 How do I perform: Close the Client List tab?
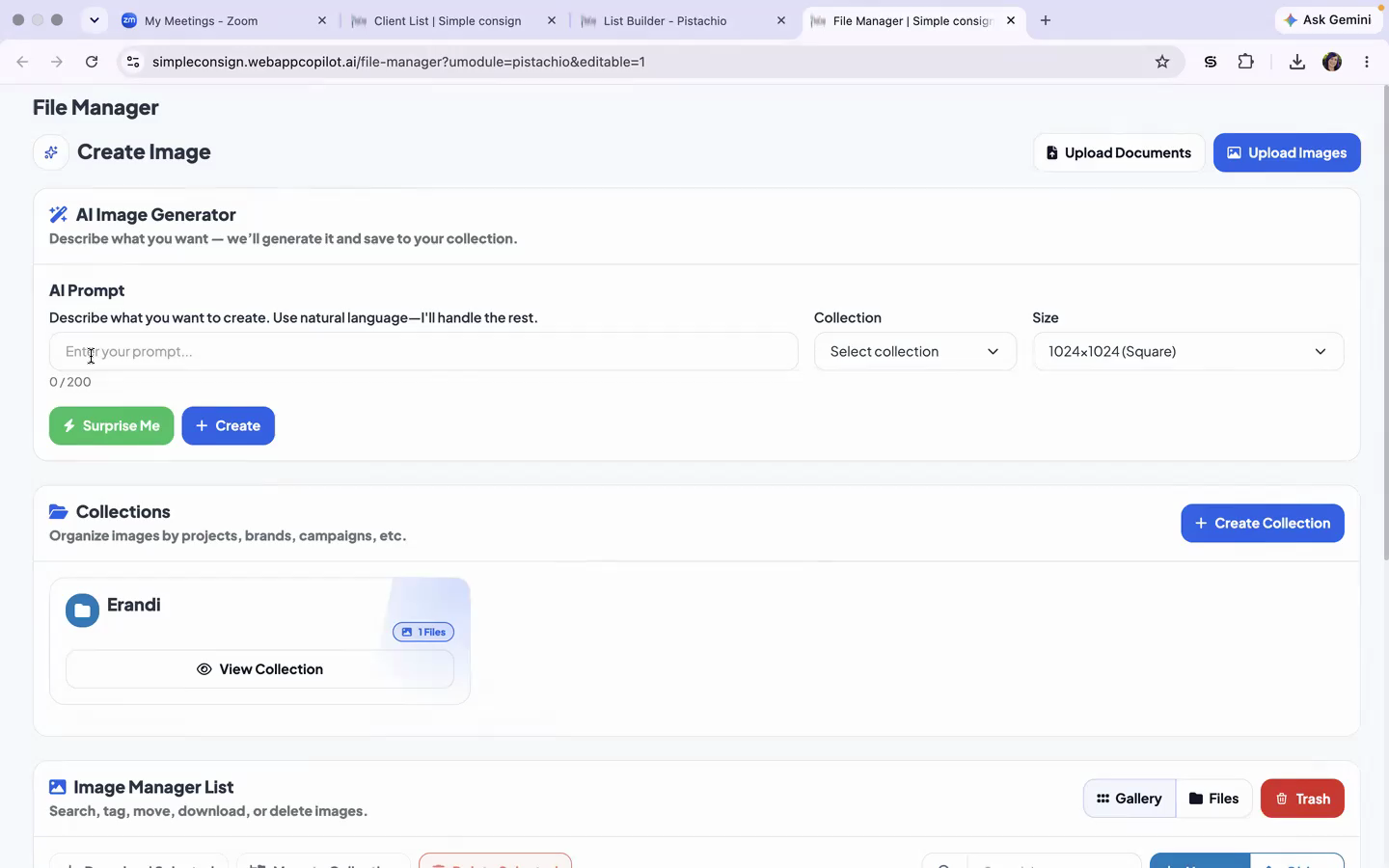coord(552,20)
